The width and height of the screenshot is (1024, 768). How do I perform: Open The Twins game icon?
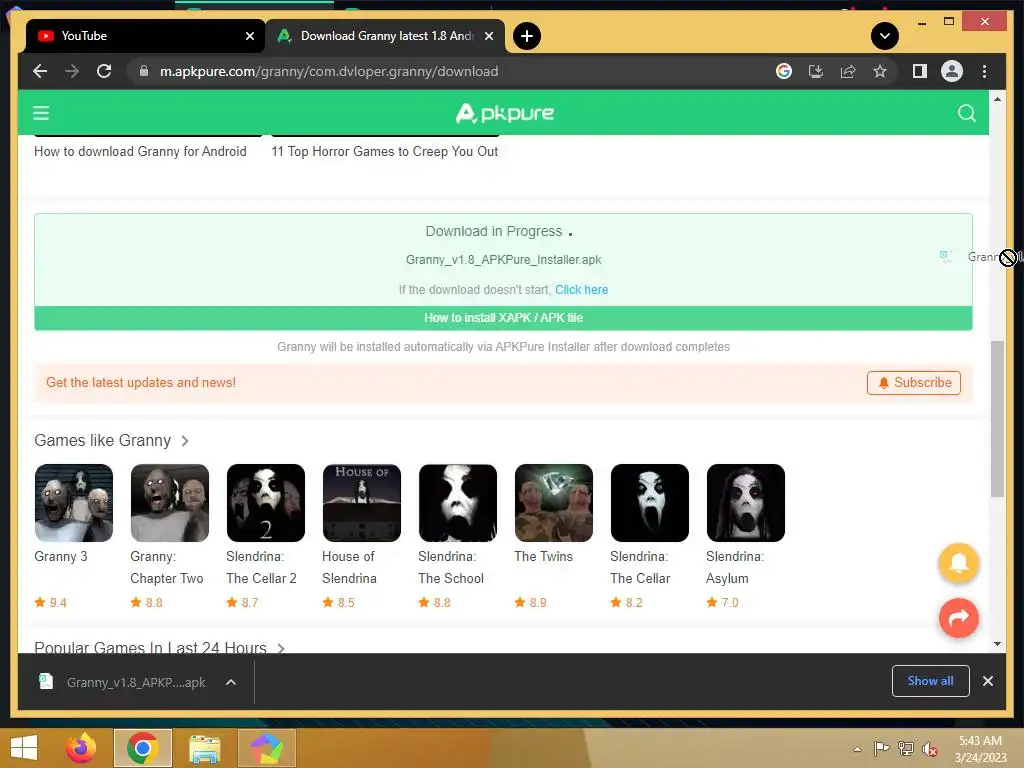coord(554,503)
